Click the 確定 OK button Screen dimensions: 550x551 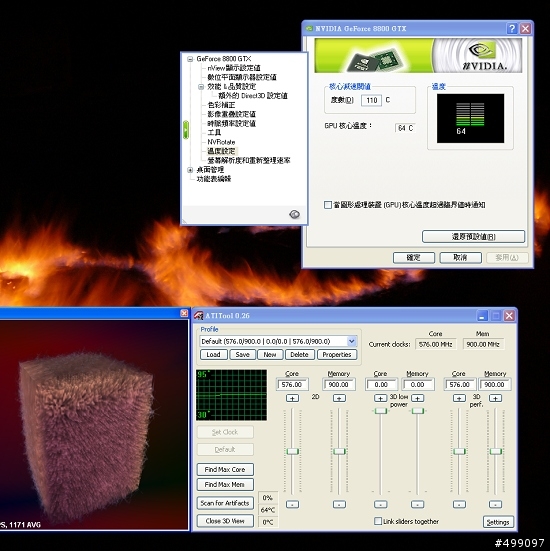pos(414,258)
